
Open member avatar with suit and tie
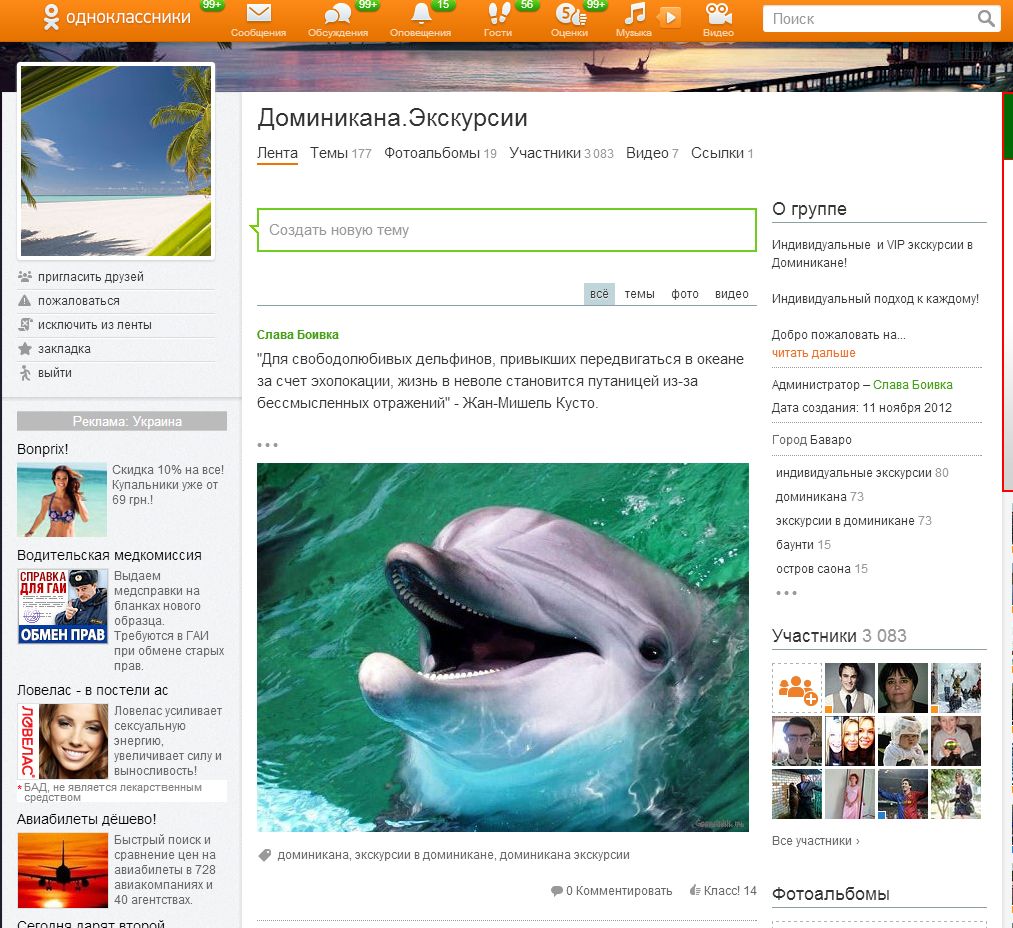[850, 688]
